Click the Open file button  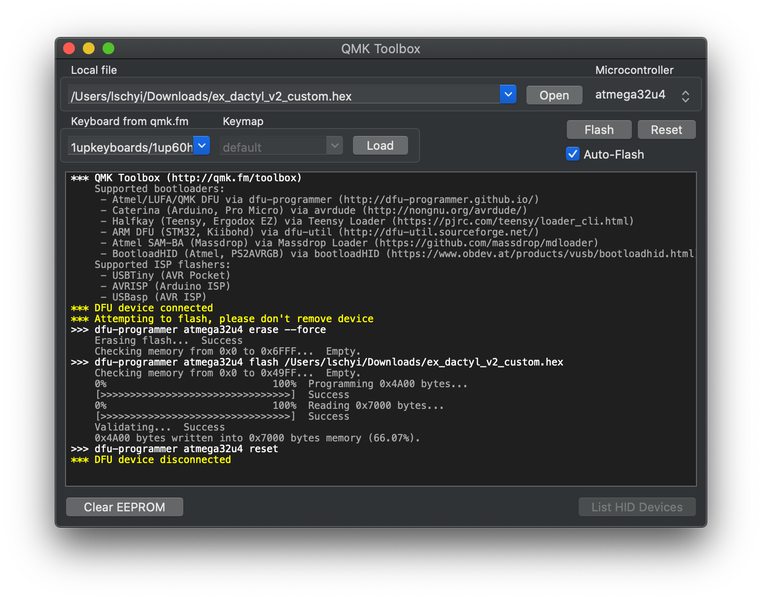(554, 95)
